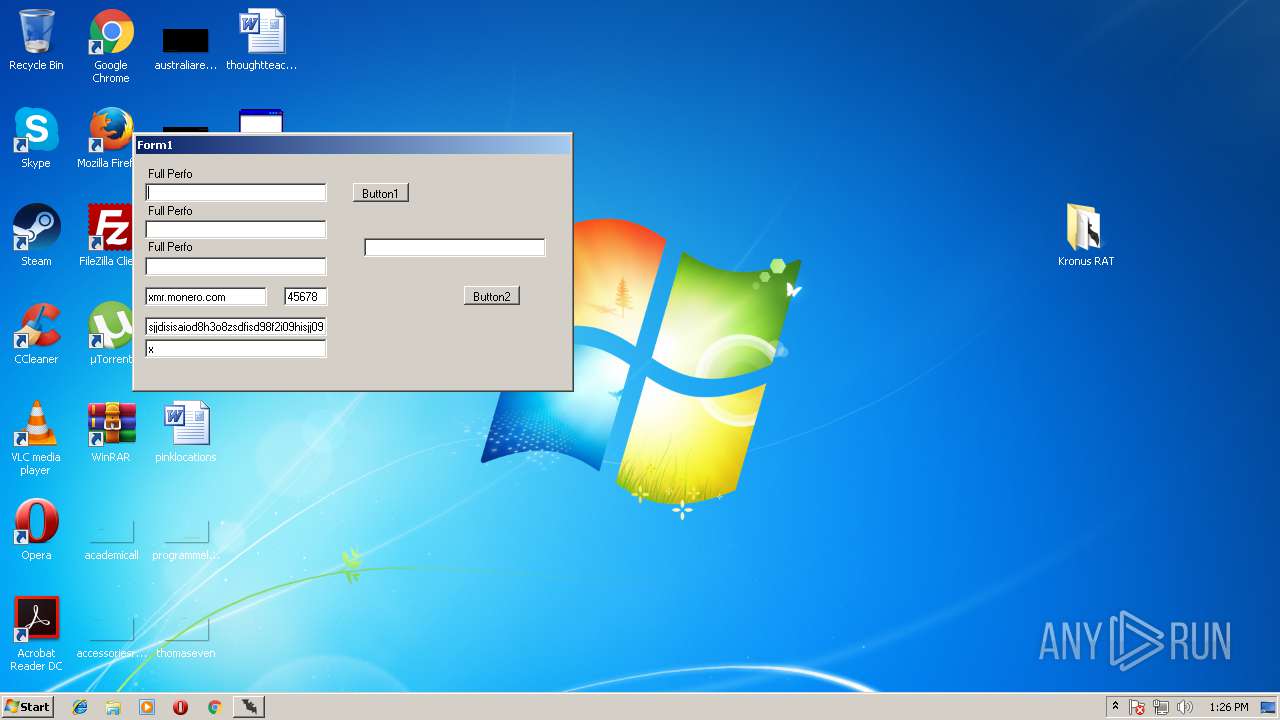The image size is (1280, 720).
Task: Launch the Skype desktop shortcut
Action: coord(36,138)
